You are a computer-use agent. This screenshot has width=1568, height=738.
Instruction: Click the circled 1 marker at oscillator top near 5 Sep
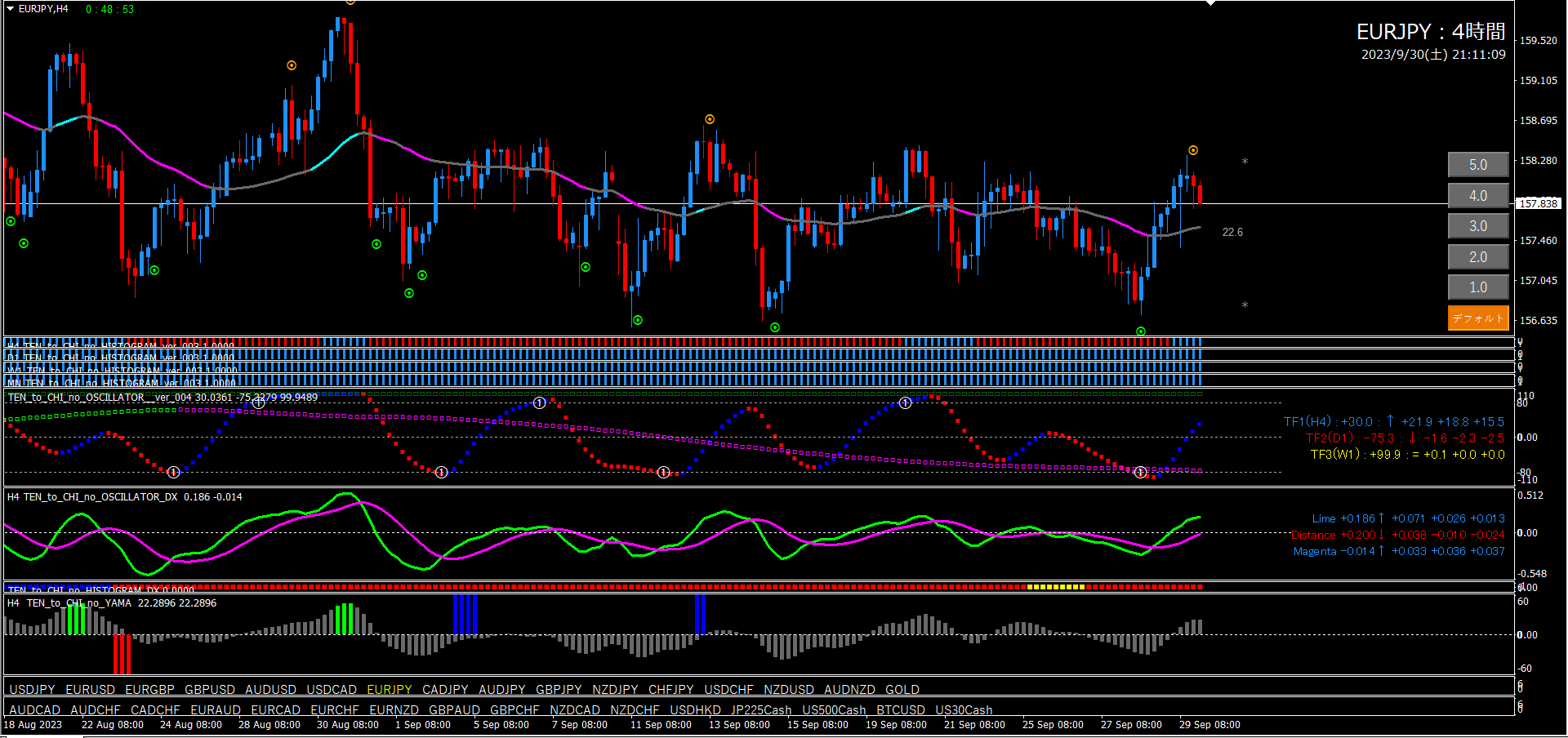(x=540, y=403)
